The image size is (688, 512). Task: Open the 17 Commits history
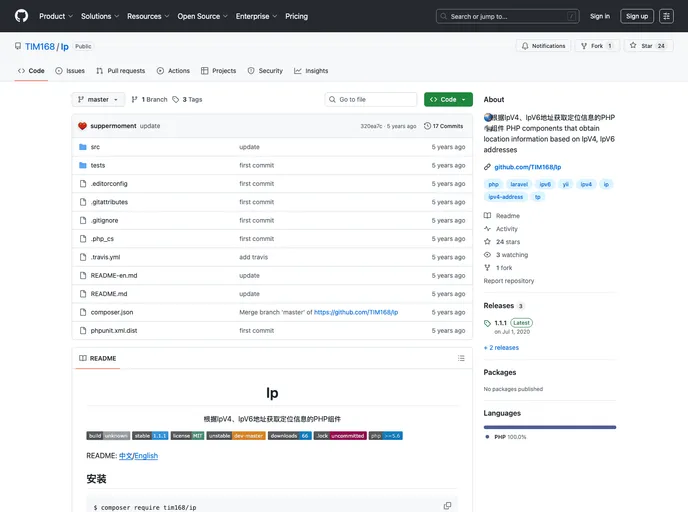click(443, 126)
